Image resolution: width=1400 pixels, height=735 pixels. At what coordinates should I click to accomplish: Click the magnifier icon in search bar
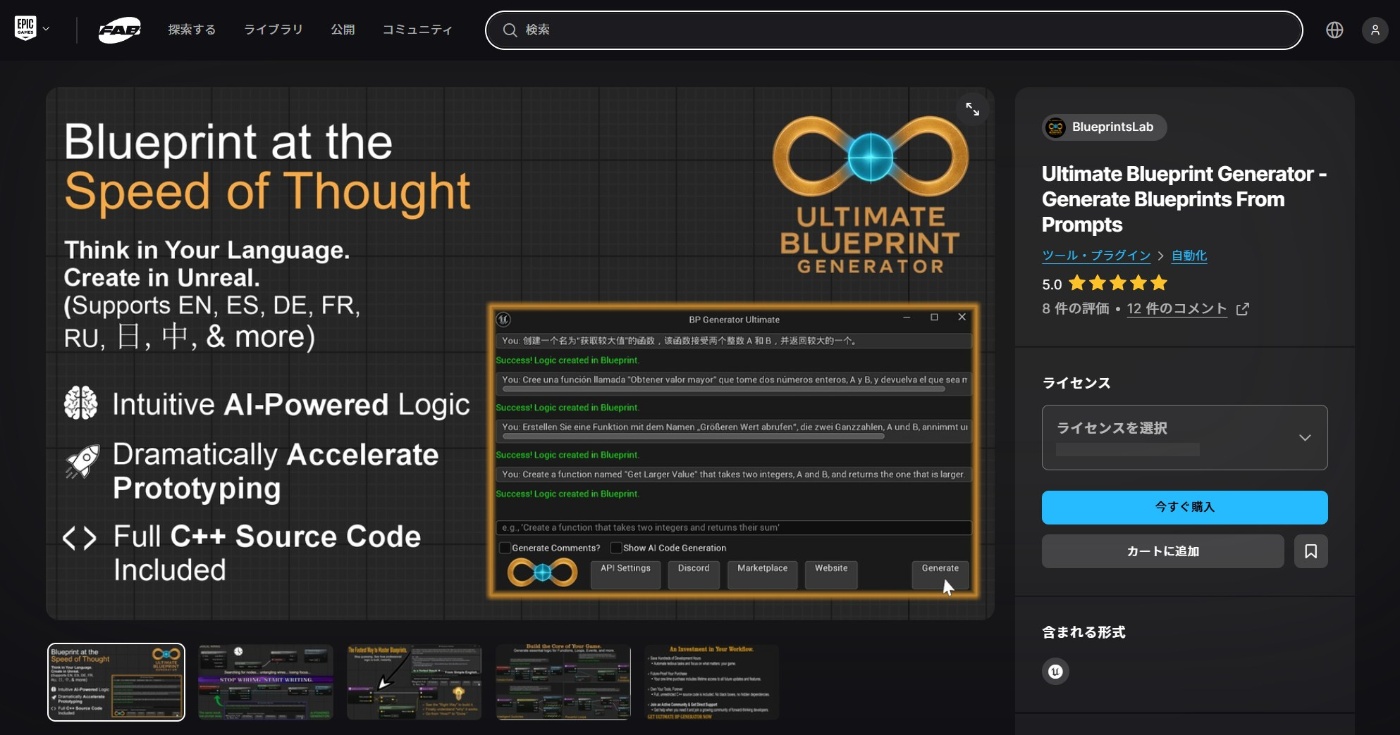coord(510,30)
